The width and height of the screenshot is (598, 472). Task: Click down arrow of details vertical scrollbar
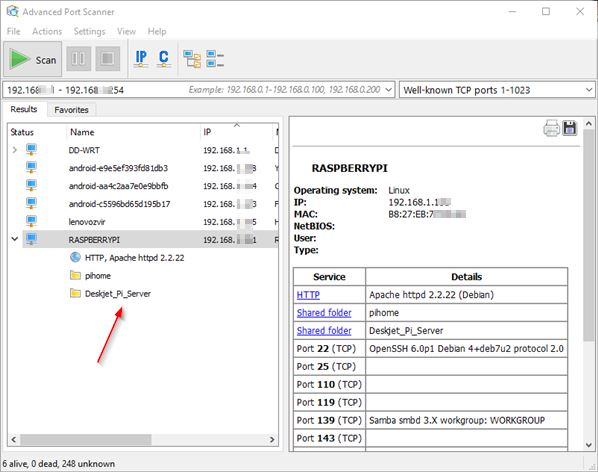pos(588,445)
